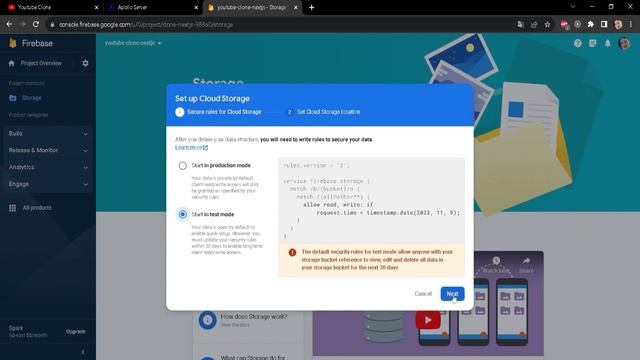
Task: Reload the page
Action: [36, 24]
